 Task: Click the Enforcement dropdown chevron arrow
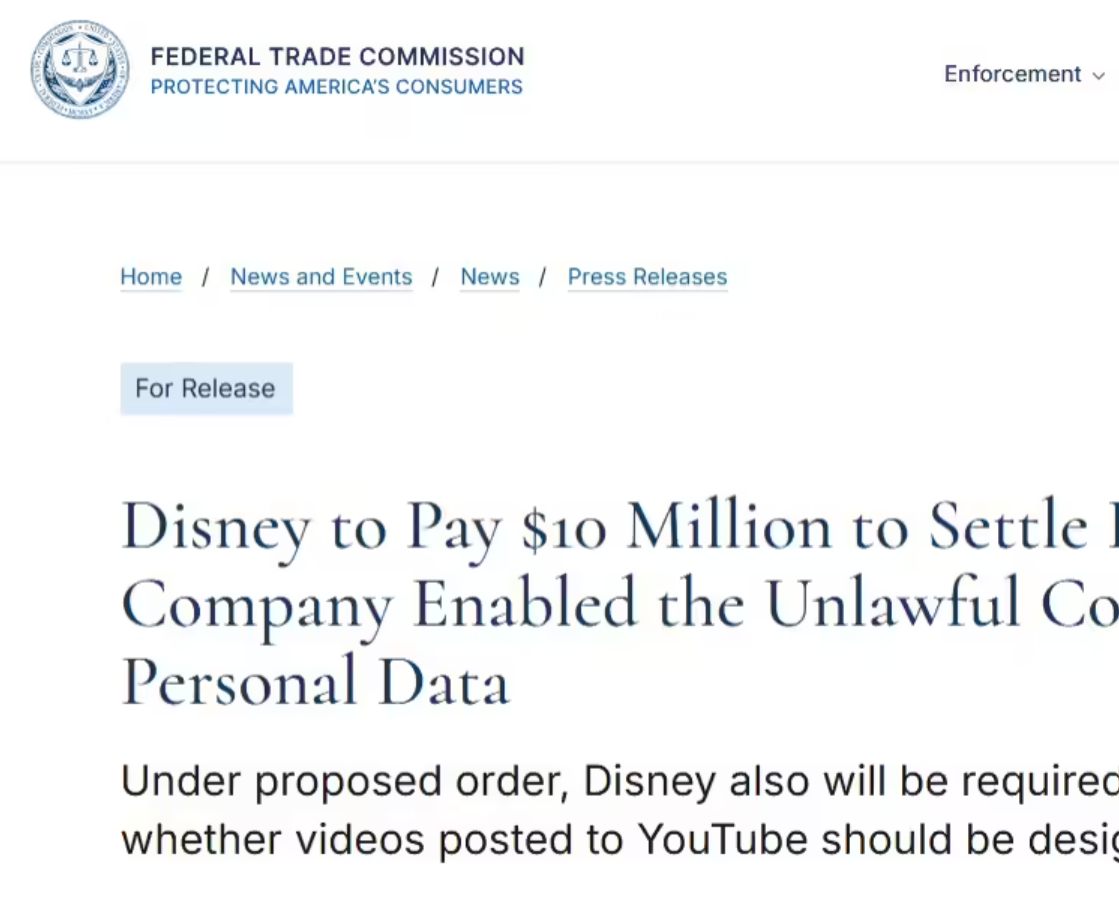point(1098,76)
